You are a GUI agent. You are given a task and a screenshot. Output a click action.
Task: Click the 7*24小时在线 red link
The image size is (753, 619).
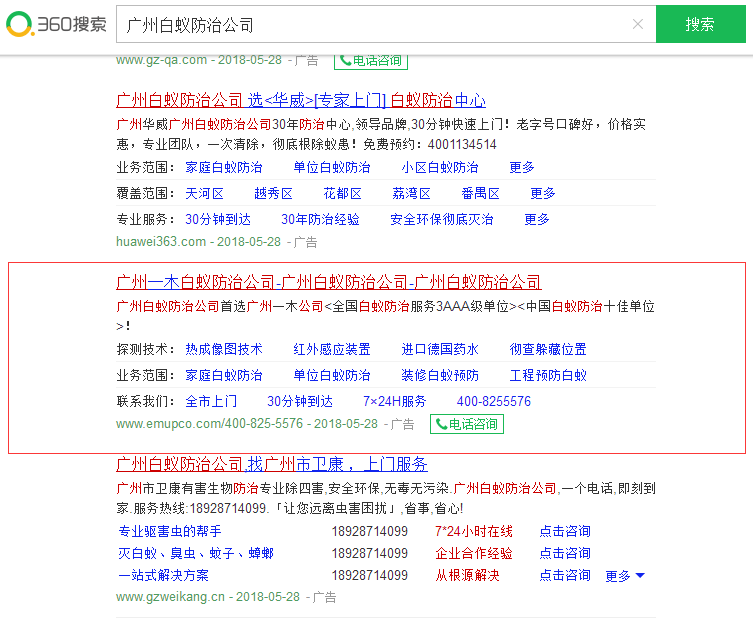tap(473, 531)
